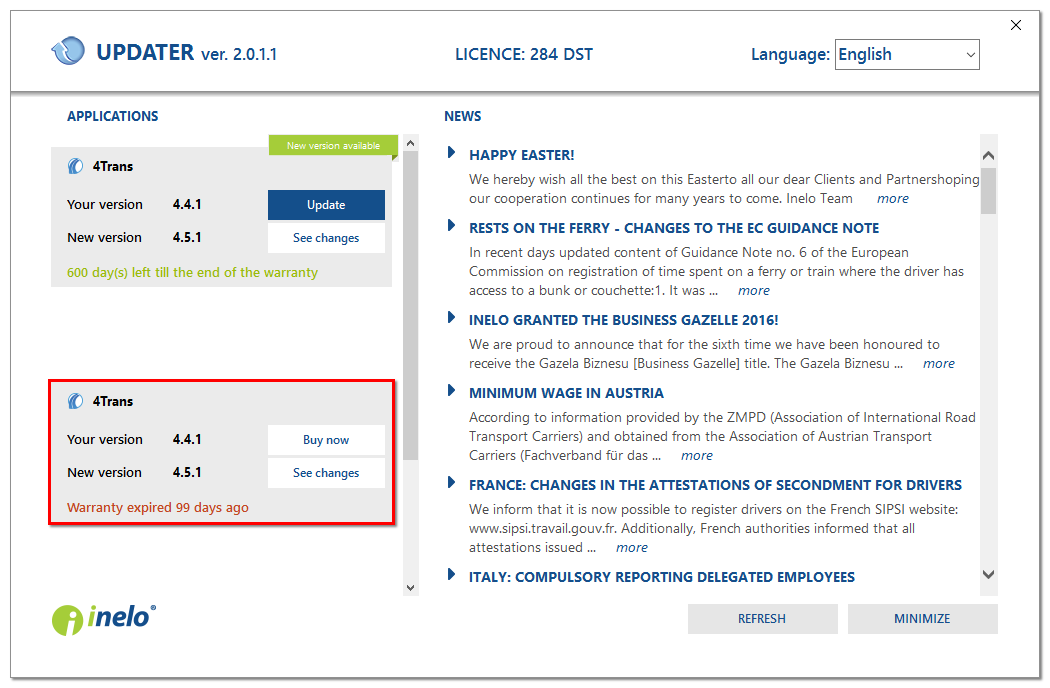Open the "more" link for the Business Gazelle news

coord(939,364)
